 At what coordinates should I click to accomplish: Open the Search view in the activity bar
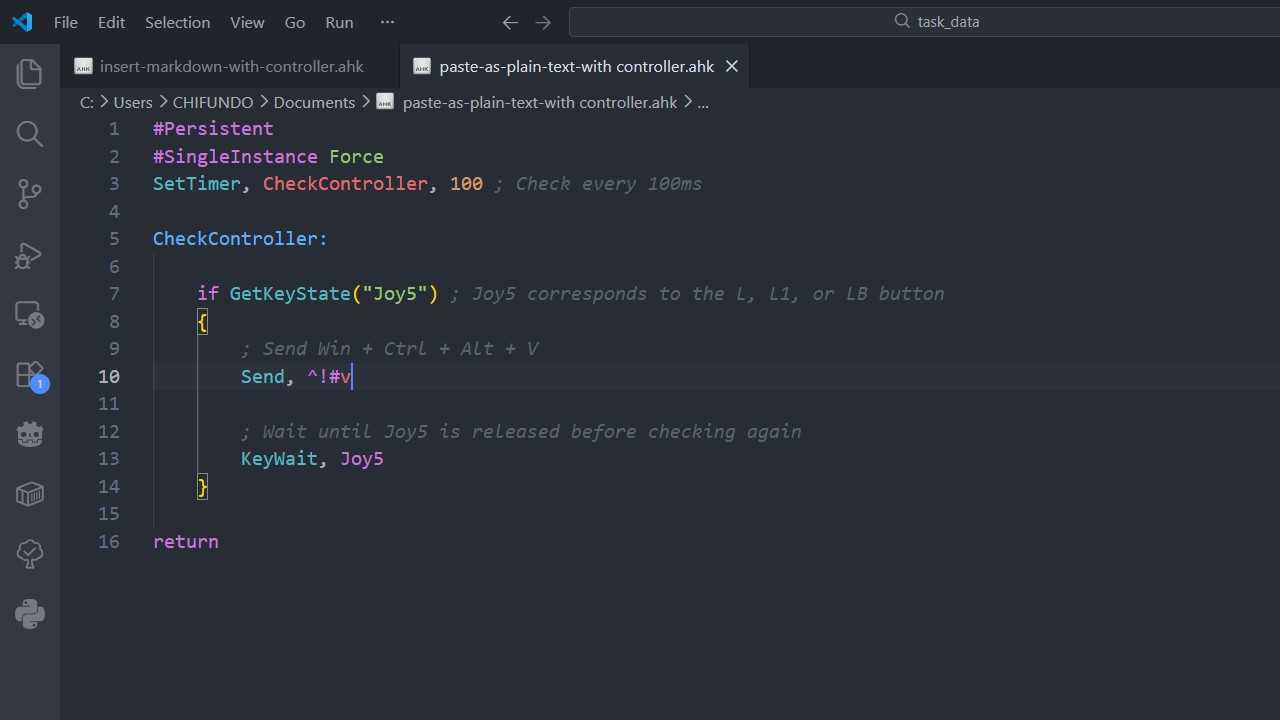tap(30, 134)
